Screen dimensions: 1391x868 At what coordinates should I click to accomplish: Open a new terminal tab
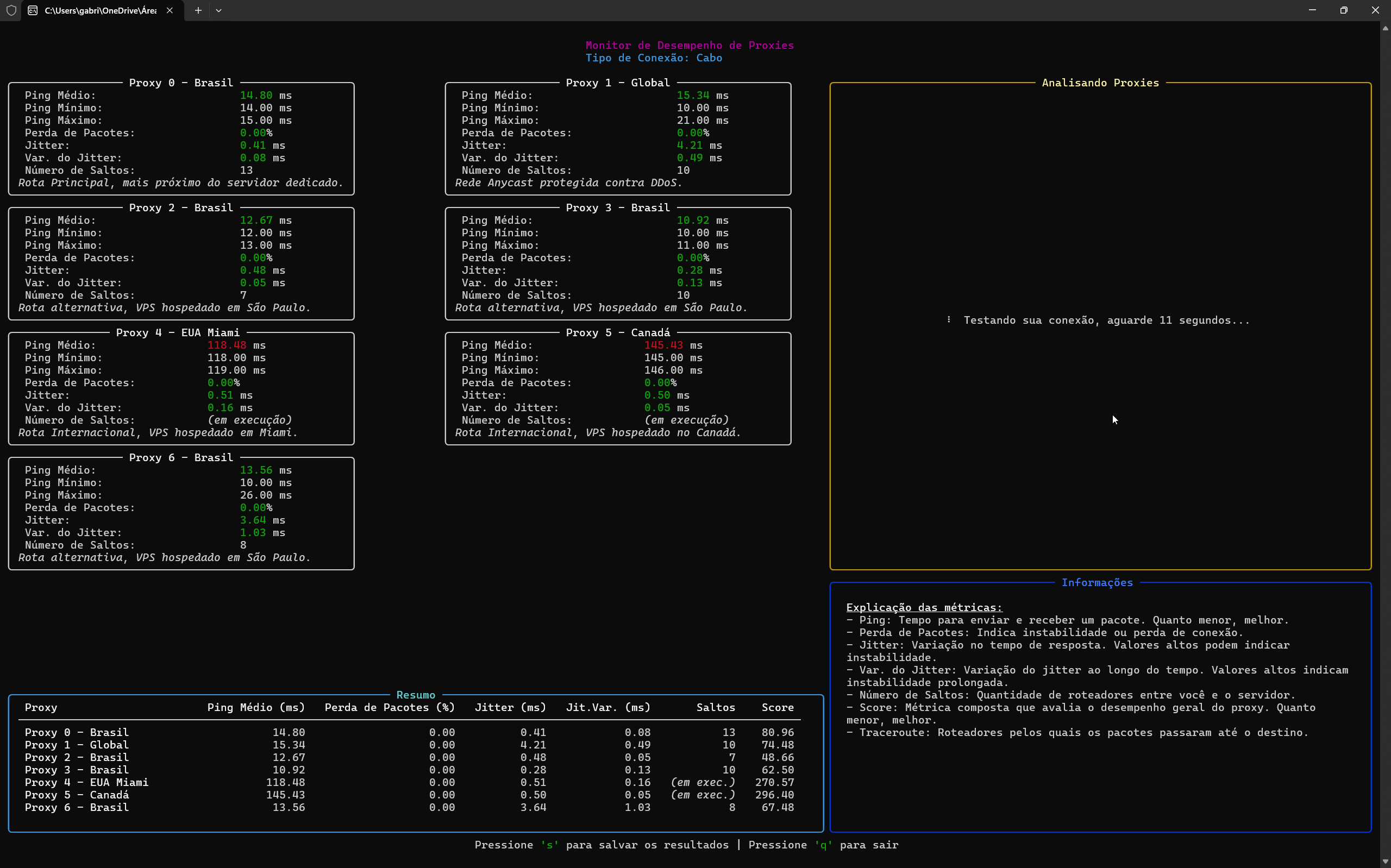[x=198, y=10]
